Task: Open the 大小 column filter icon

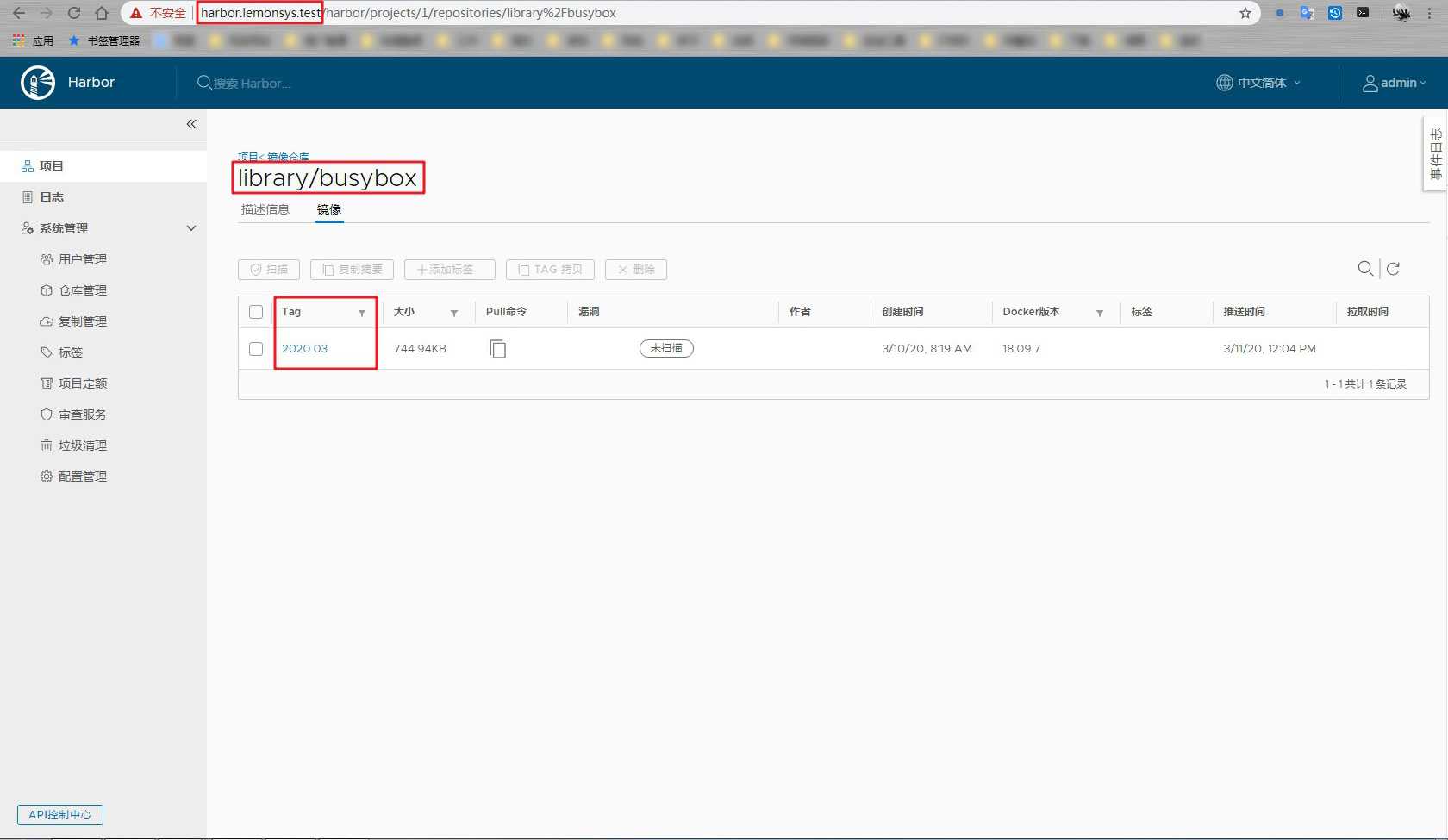Action: pos(454,313)
